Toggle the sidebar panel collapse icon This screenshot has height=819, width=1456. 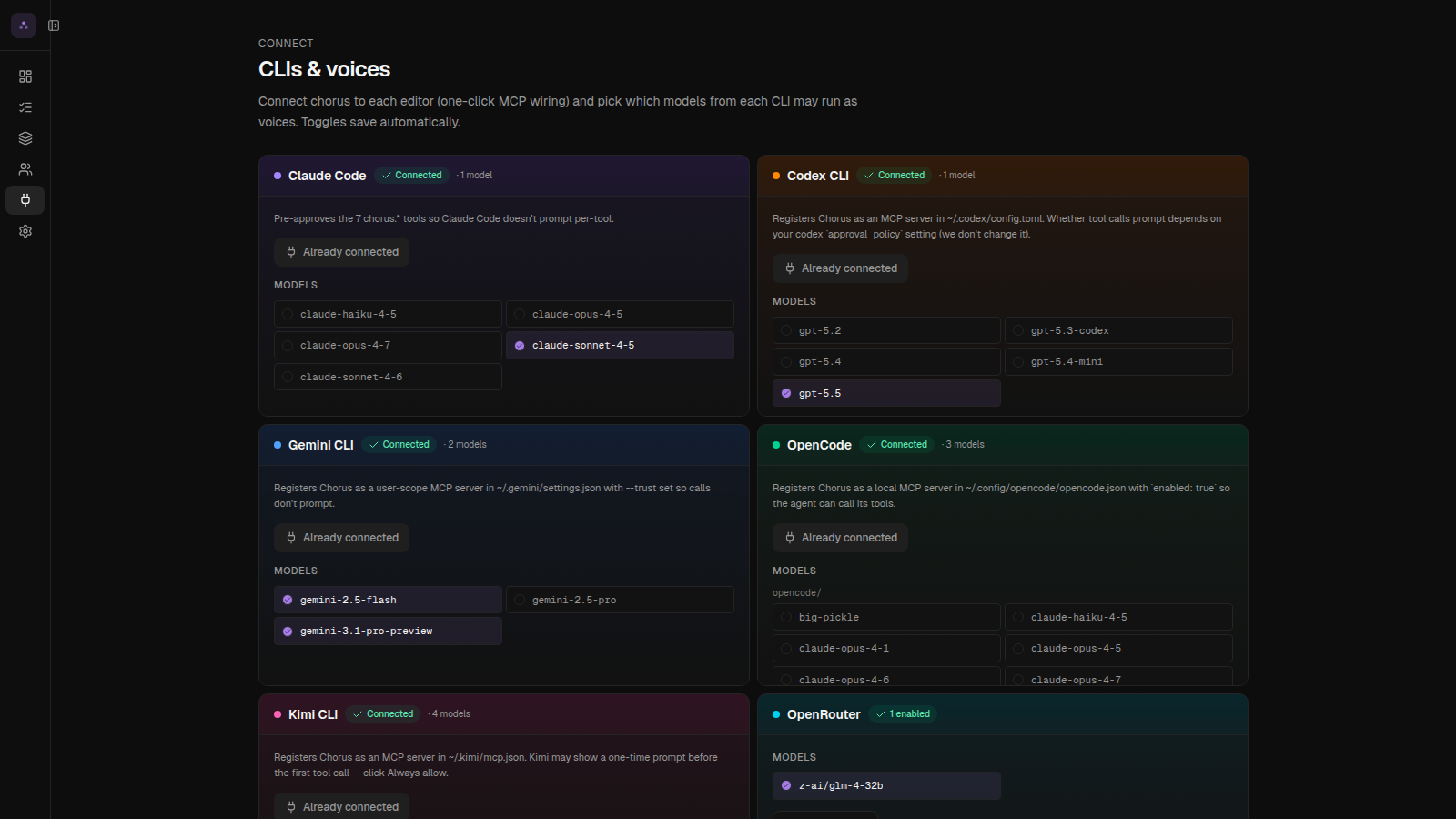coord(54,25)
